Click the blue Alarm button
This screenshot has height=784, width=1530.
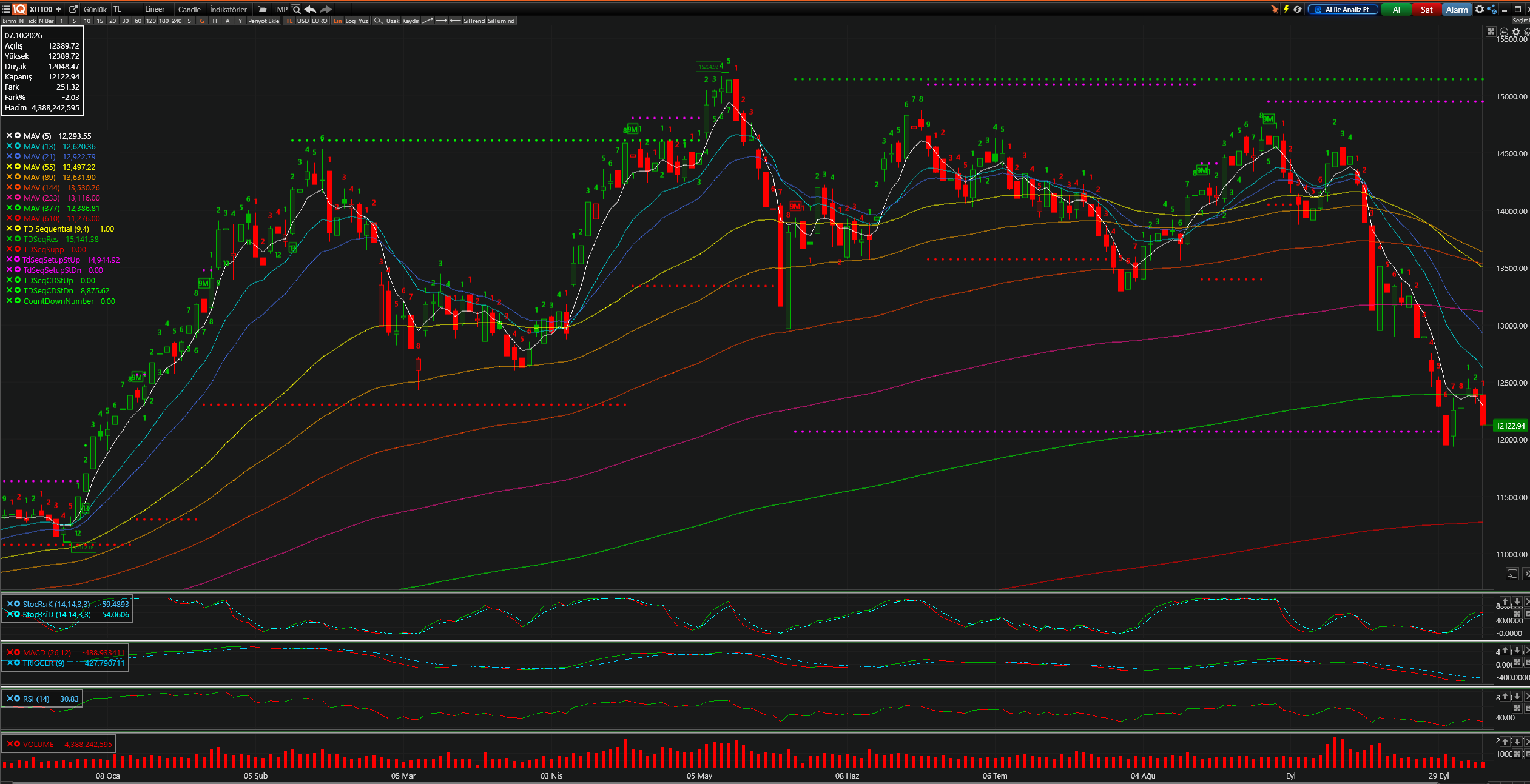coord(1457,9)
